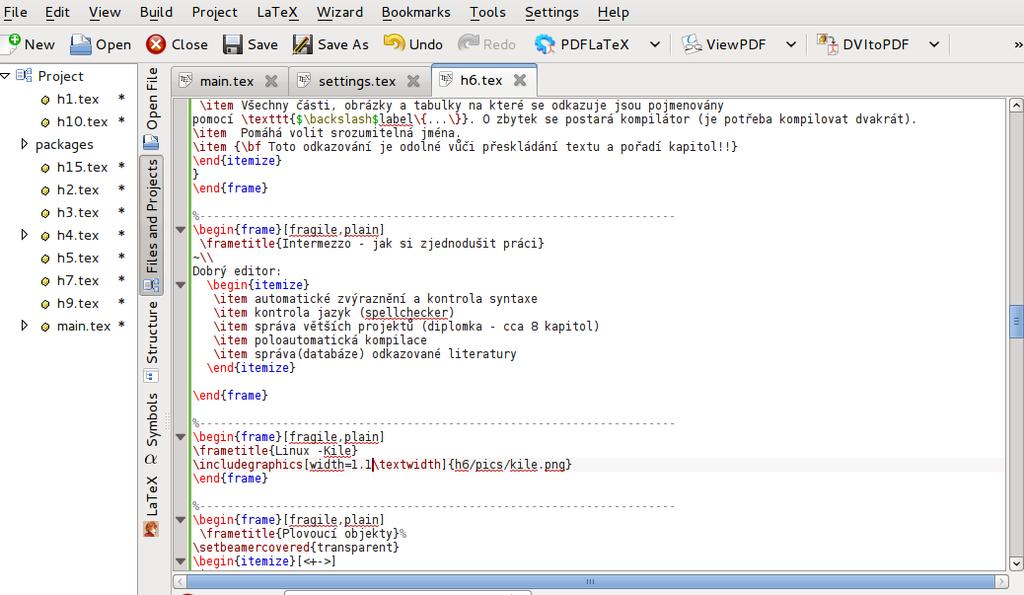Select h15.tex in project tree
Screen dimensions: 1024x595
coord(82,167)
